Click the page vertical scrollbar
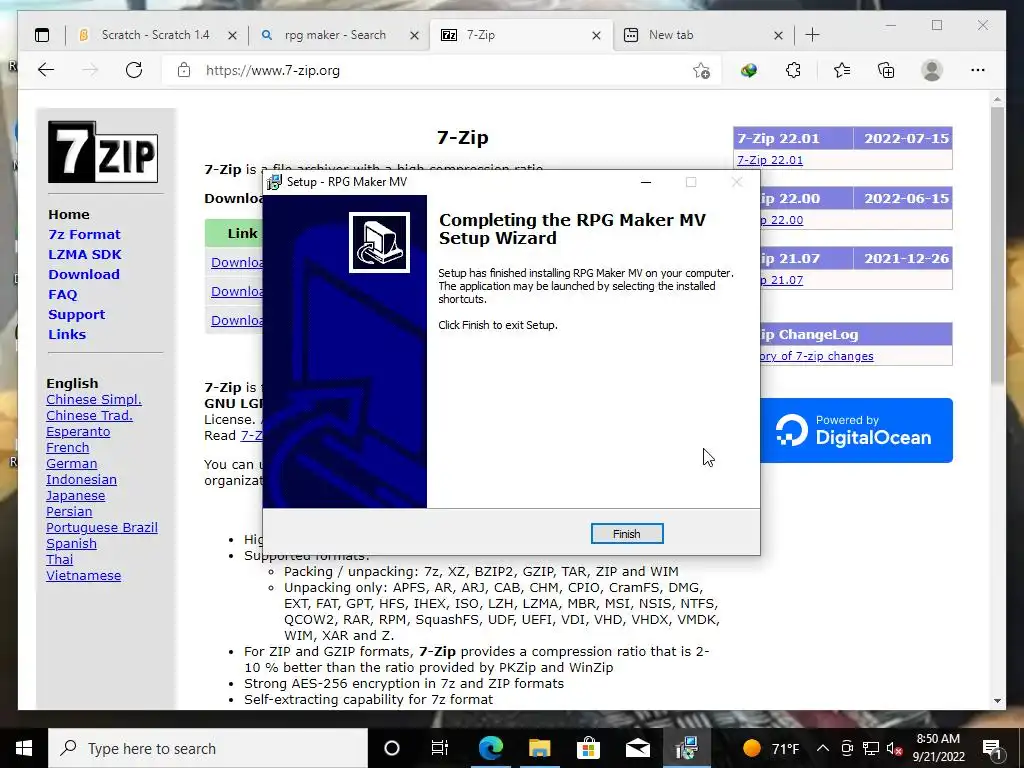Screen dimensions: 1024x768 click(x=997, y=245)
